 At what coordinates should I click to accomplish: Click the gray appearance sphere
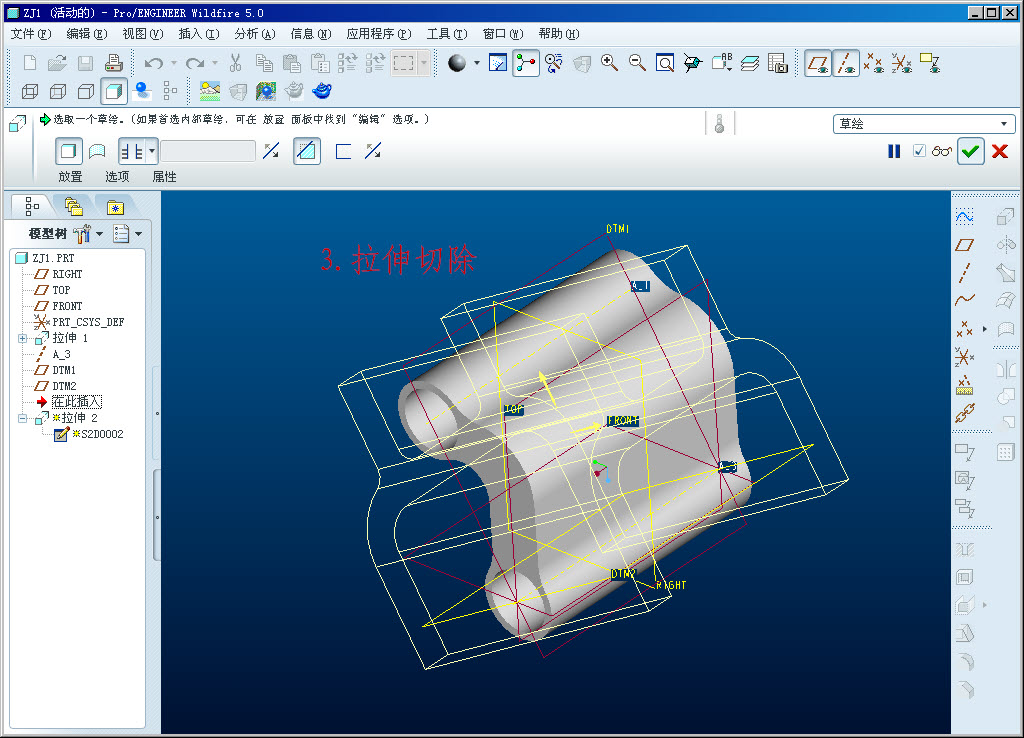(457, 63)
